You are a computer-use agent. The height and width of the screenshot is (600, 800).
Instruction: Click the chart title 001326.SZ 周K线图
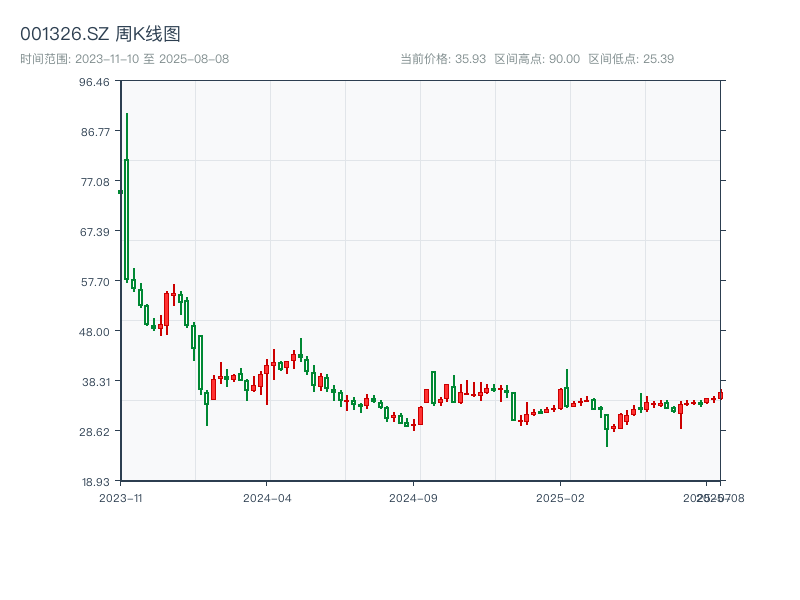pyautogui.click(x=100, y=34)
